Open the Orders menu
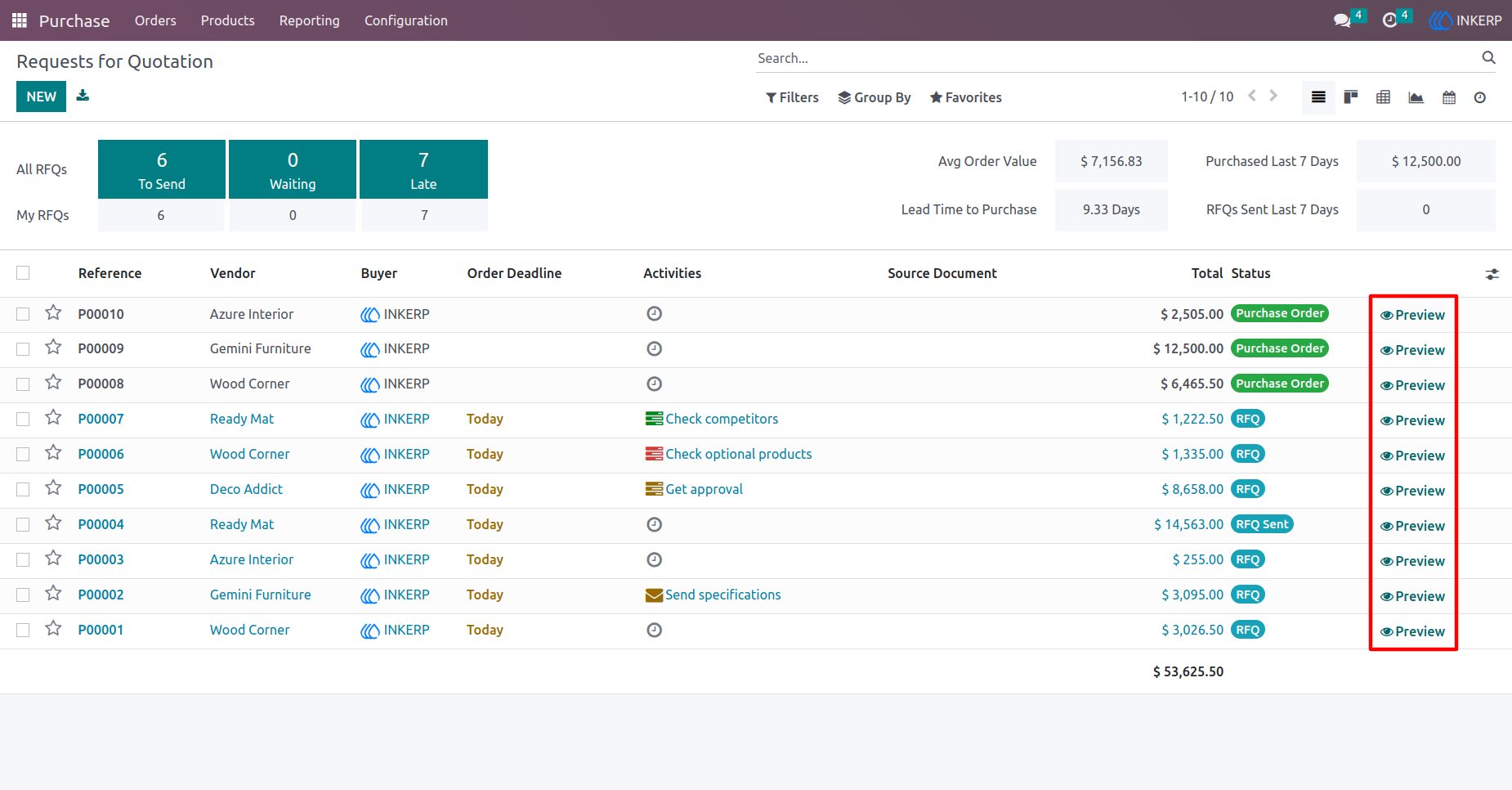This screenshot has height=790, width=1512. (x=155, y=20)
